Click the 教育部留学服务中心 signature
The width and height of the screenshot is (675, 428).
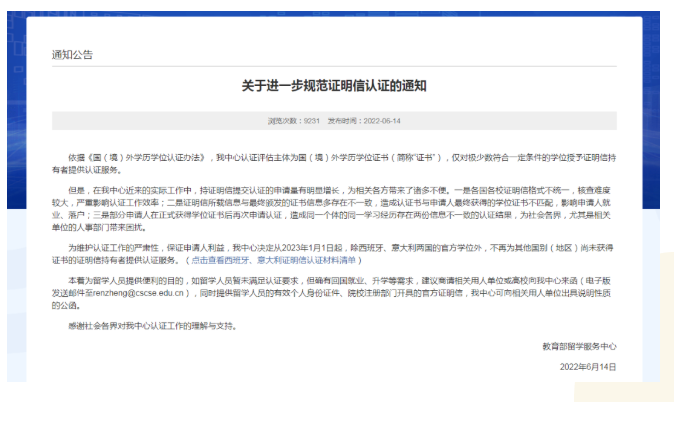click(579, 346)
